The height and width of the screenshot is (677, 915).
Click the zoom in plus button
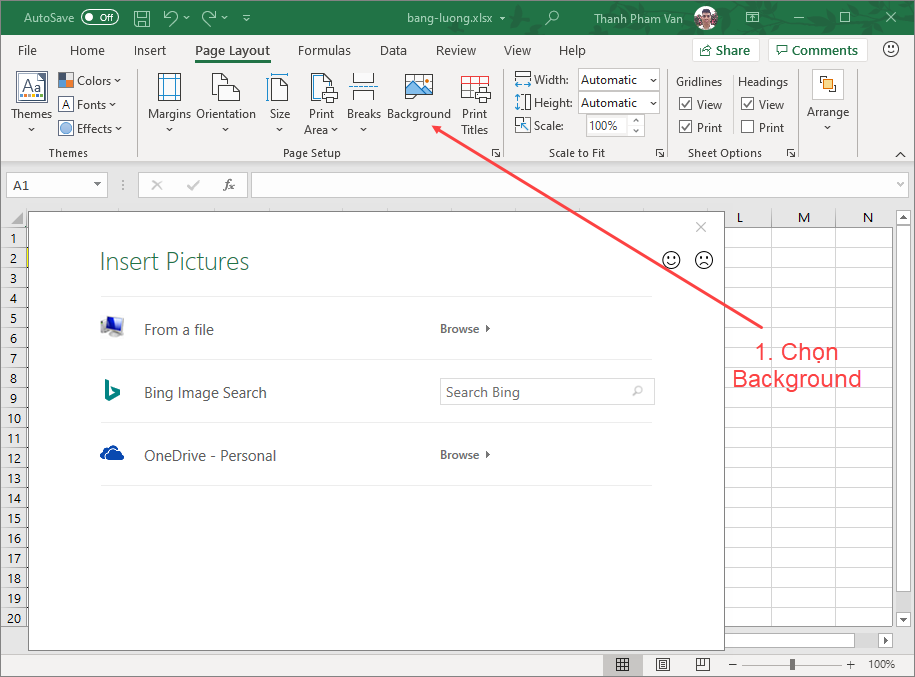click(850, 664)
